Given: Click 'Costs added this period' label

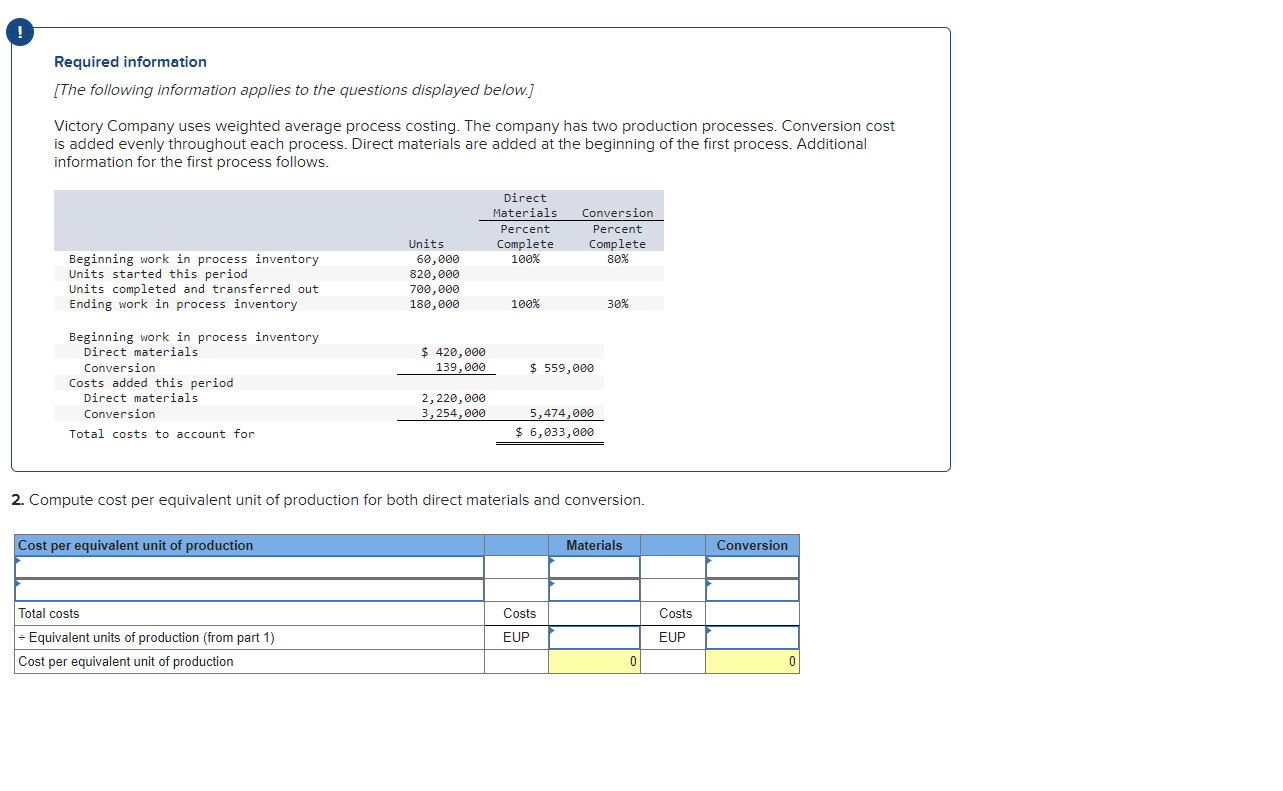Looking at the screenshot, I should pyautogui.click(x=151, y=383).
